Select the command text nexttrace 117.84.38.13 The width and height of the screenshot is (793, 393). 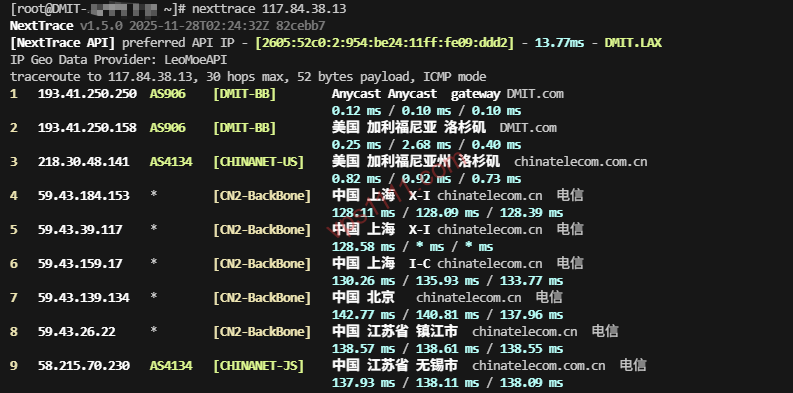[269, 9]
